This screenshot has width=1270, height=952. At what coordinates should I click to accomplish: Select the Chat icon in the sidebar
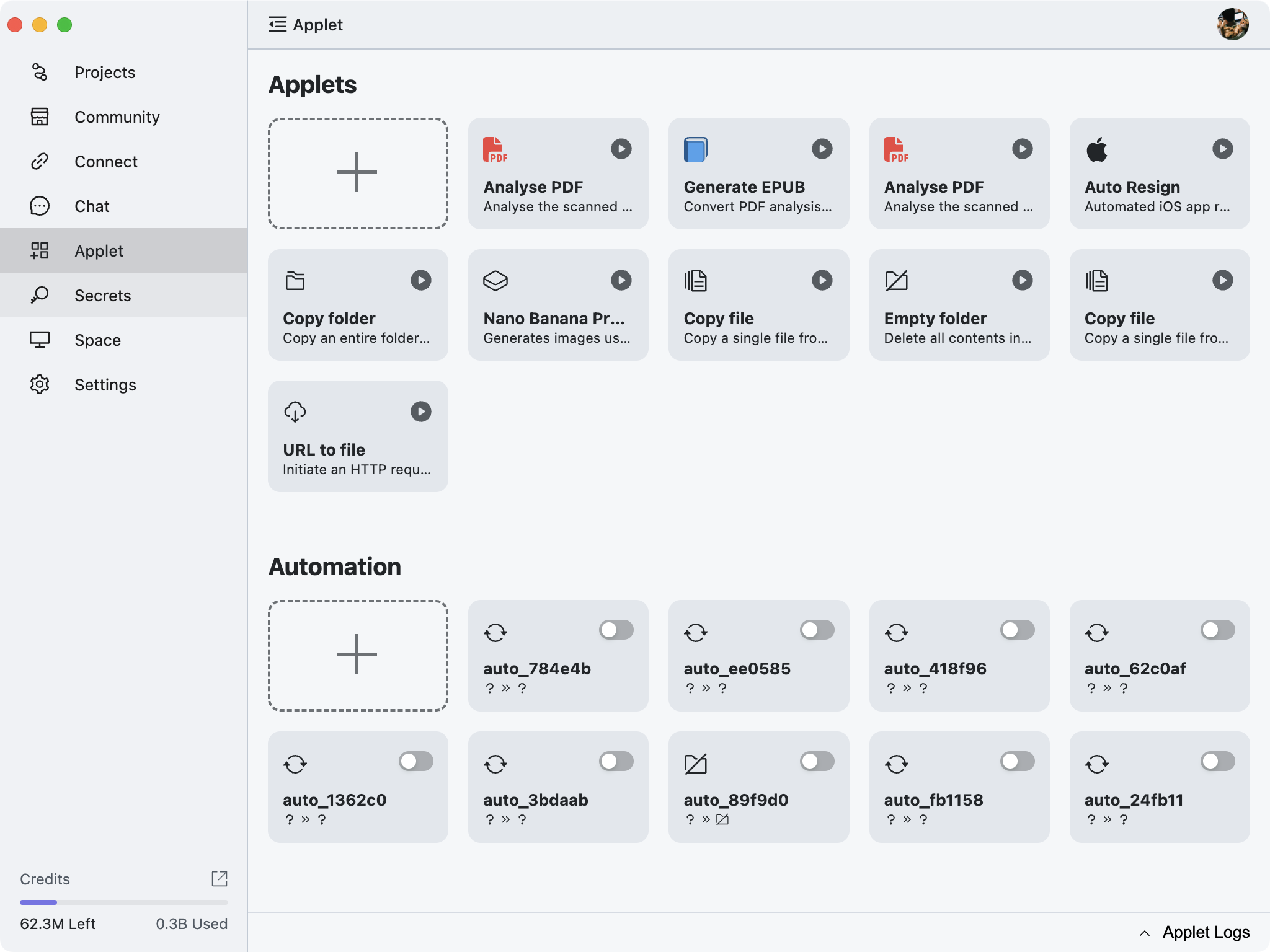point(40,206)
